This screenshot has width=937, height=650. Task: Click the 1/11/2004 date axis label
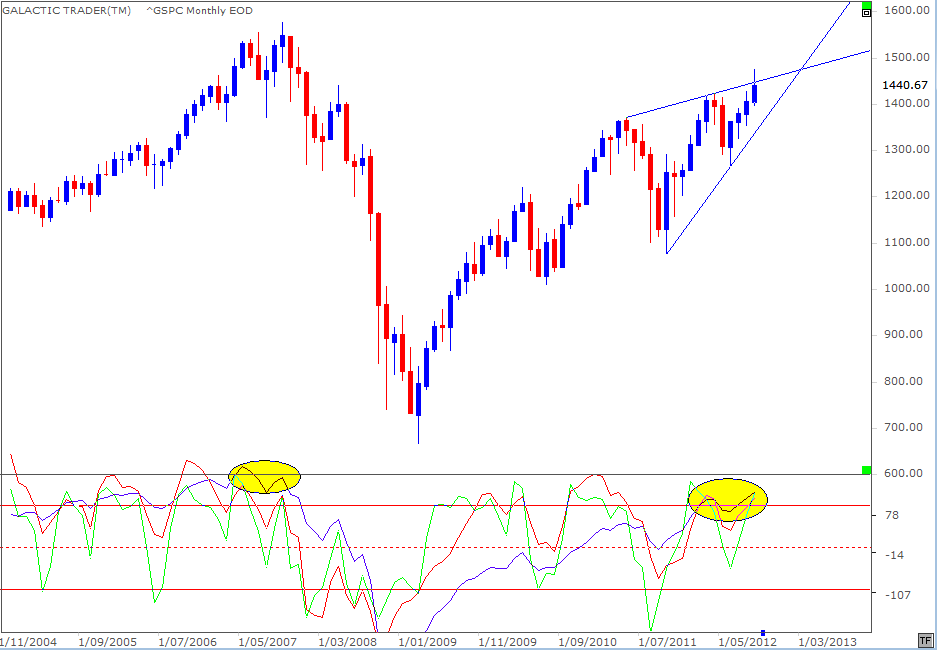point(28,642)
